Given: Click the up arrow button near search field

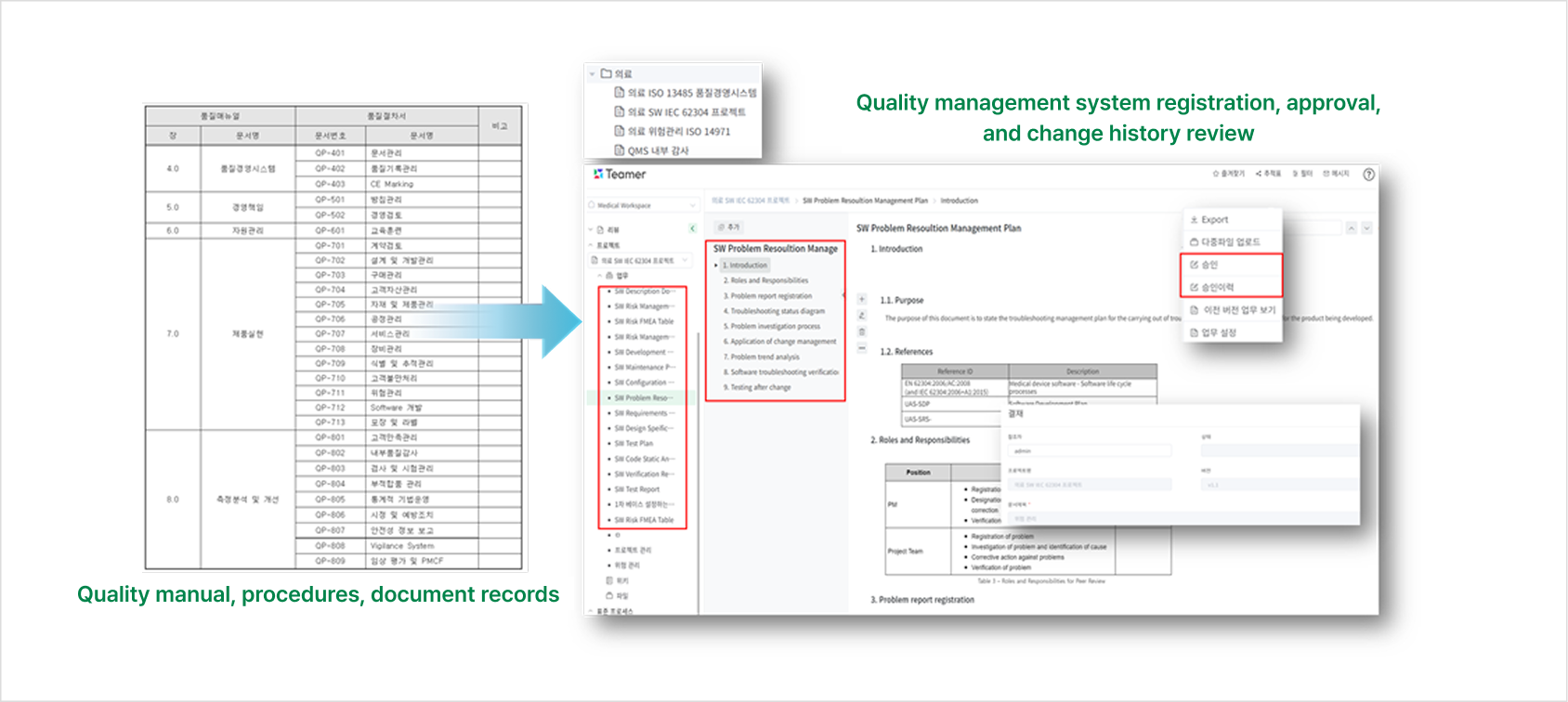Looking at the screenshot, I should point(1352,227).
